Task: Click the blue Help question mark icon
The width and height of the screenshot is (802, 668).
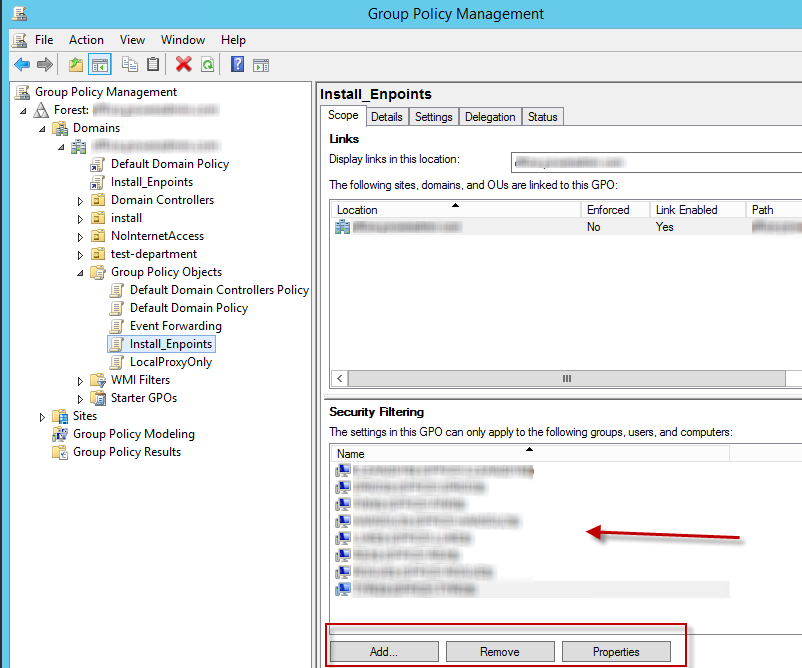Action: pyautogui.click(x=238, y=65)
